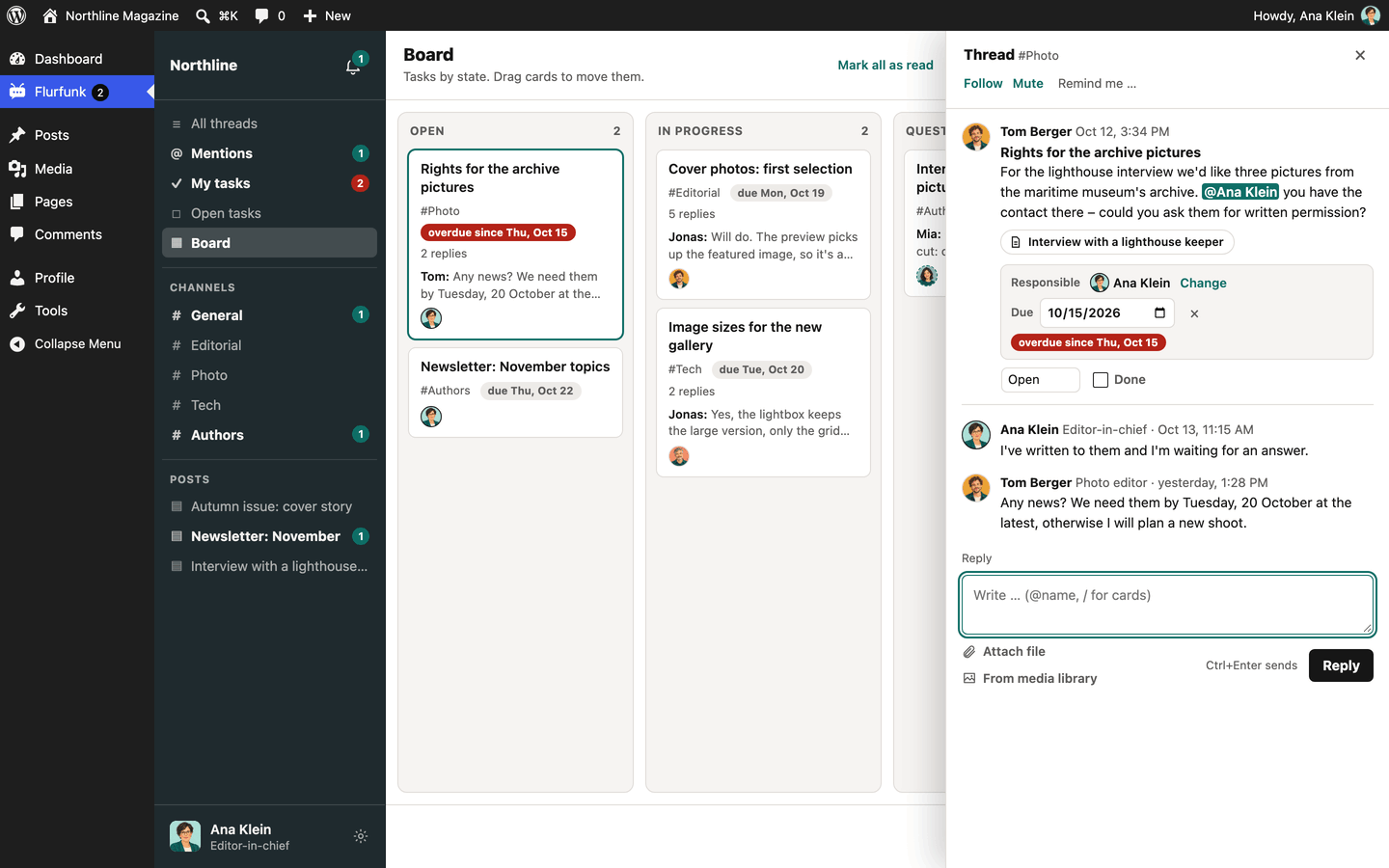The image size is (1389, 868).
Task: Focus the reply text area
Action: pos(1167,605)
